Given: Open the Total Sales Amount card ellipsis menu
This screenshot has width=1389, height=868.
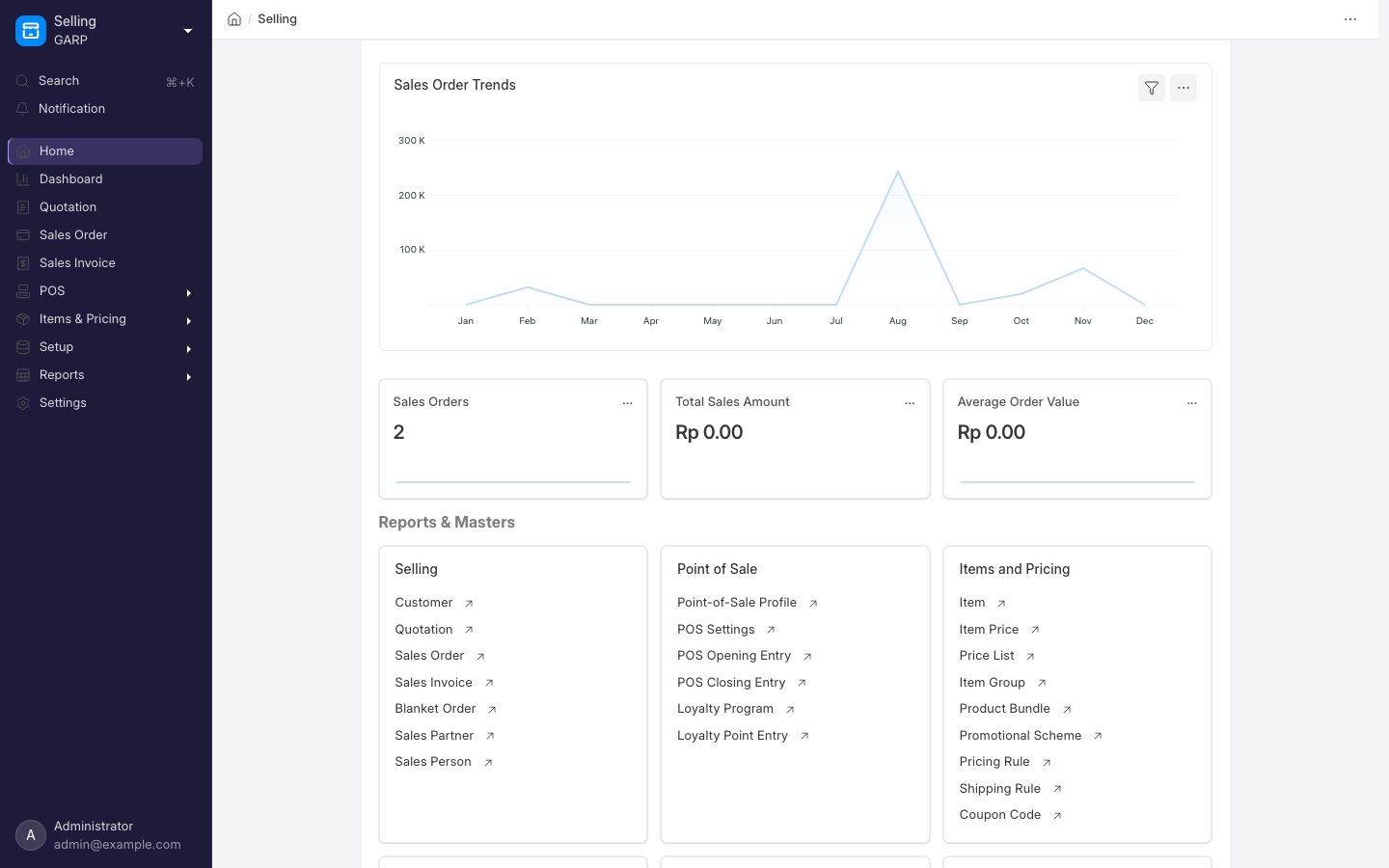Looking at the screenshot, I should [910, 403].
